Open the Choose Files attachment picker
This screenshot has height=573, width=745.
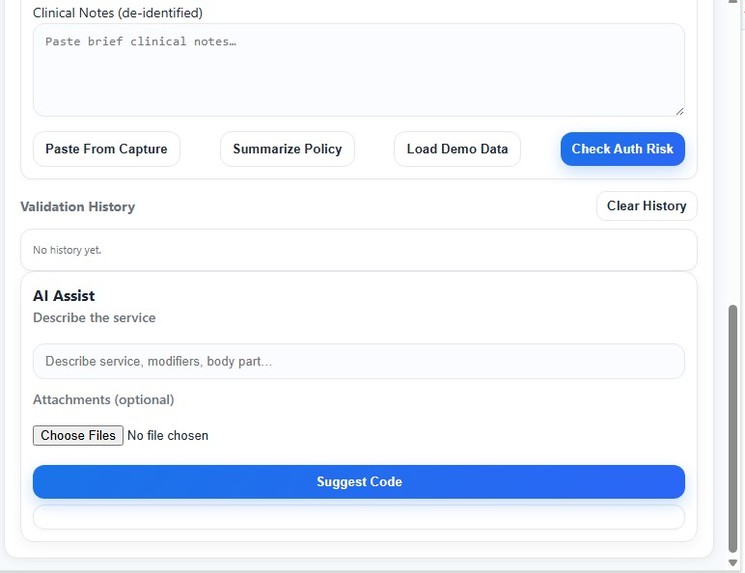[x=78, y=435]
